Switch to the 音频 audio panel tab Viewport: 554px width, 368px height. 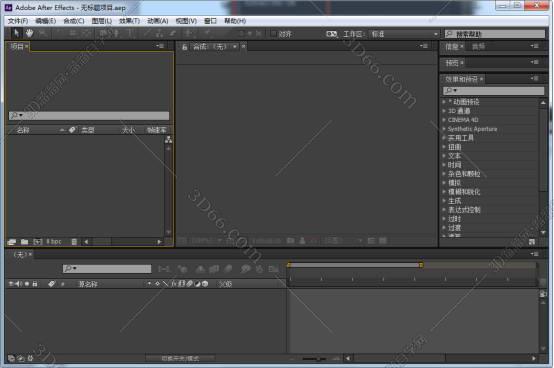(x=479, y=46)
